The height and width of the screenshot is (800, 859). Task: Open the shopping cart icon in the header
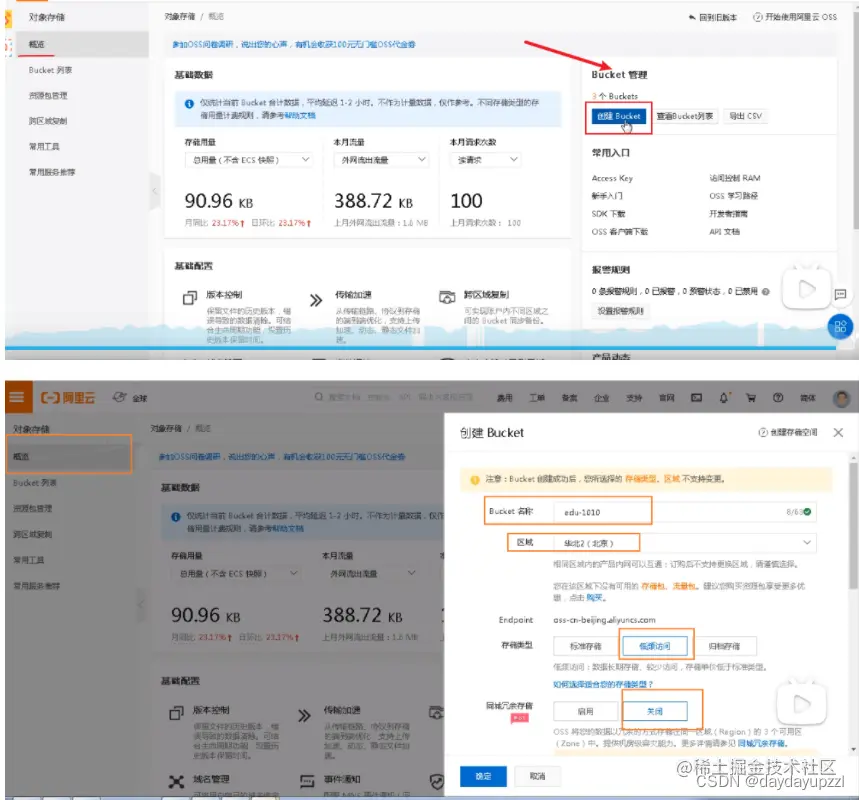(751, 398)
